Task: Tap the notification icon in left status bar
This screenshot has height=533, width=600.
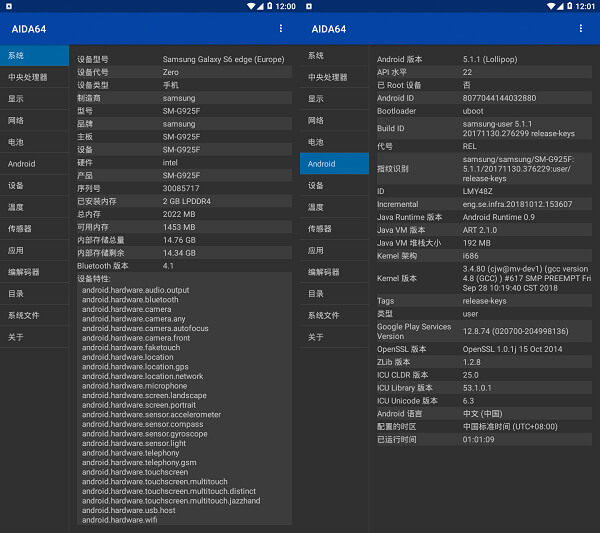Action: [x=8, y=7]
